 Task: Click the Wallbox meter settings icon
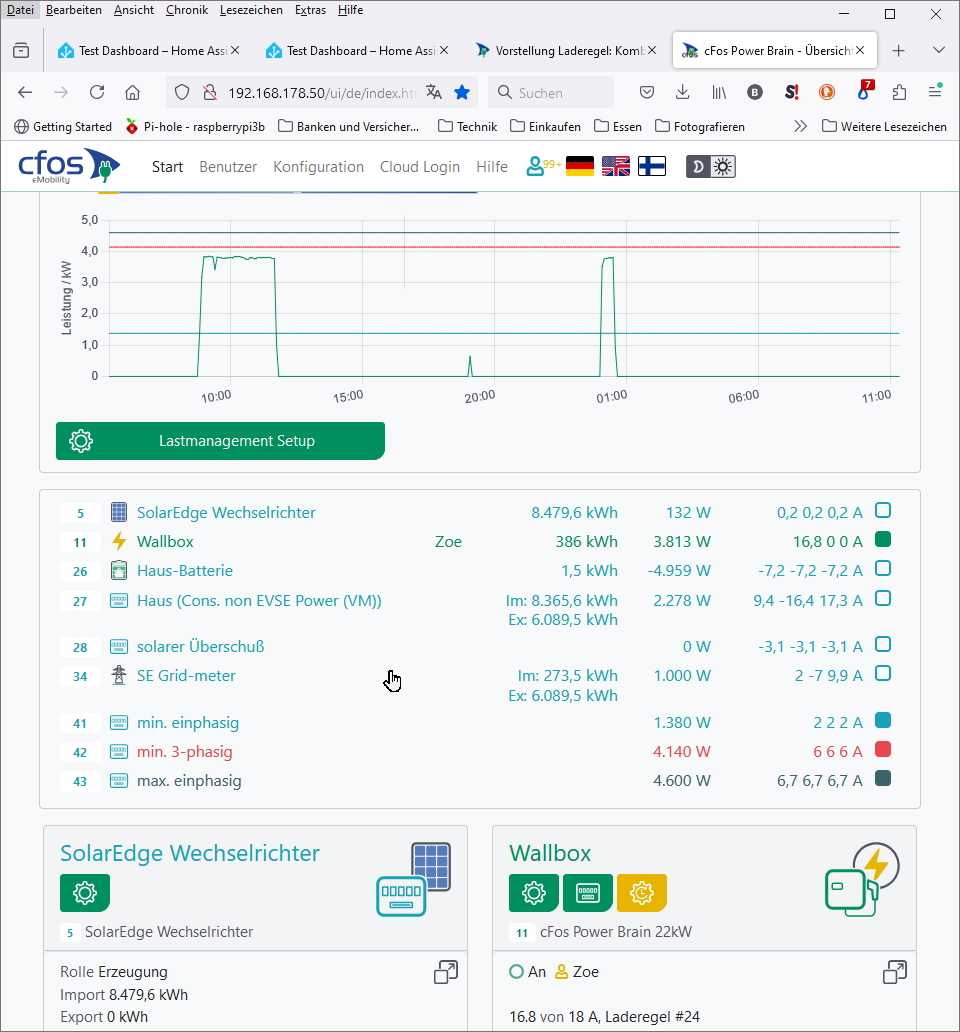(588, 892)
